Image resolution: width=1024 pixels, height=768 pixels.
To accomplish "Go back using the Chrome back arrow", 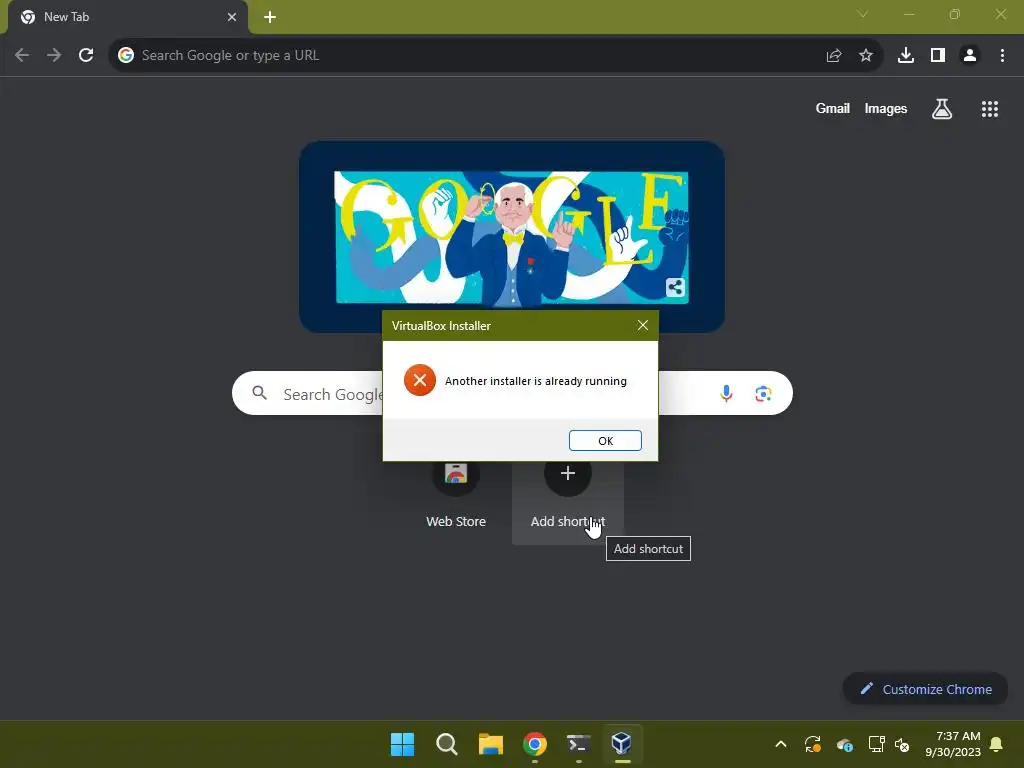I will [22, 56].
